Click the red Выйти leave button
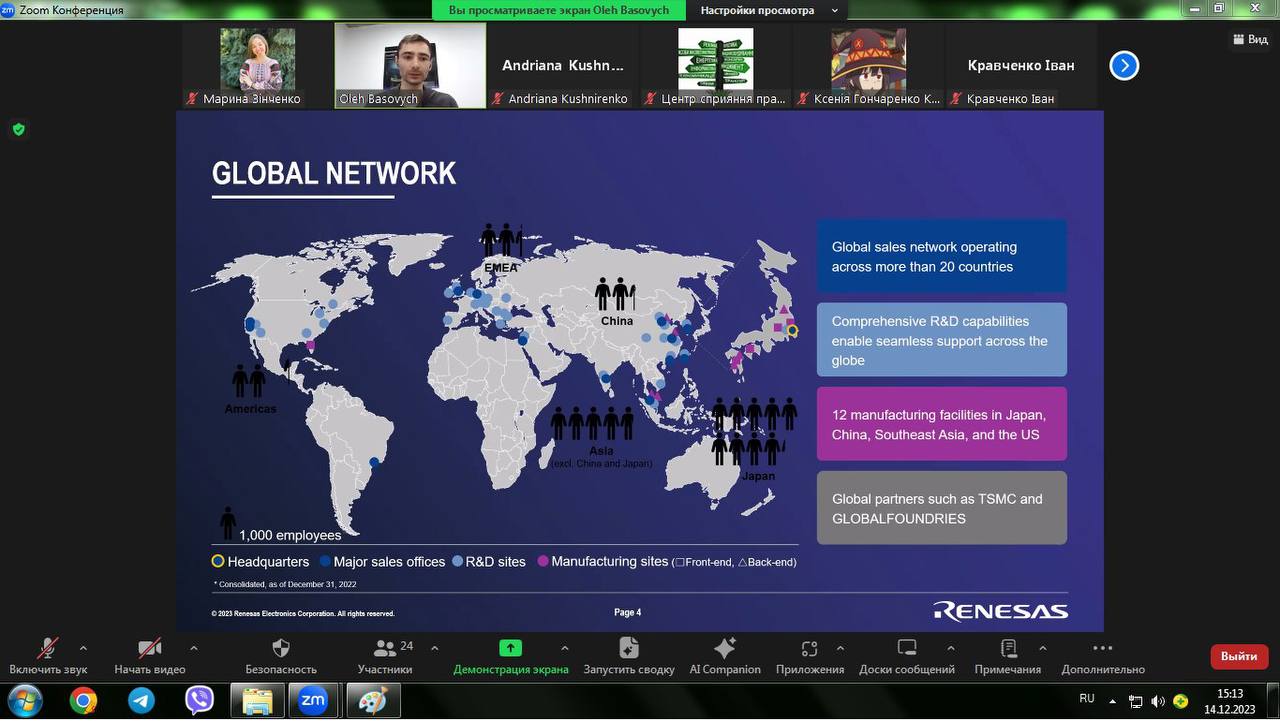Screen dimensions: 1280x721 [x=1238, y=656]
